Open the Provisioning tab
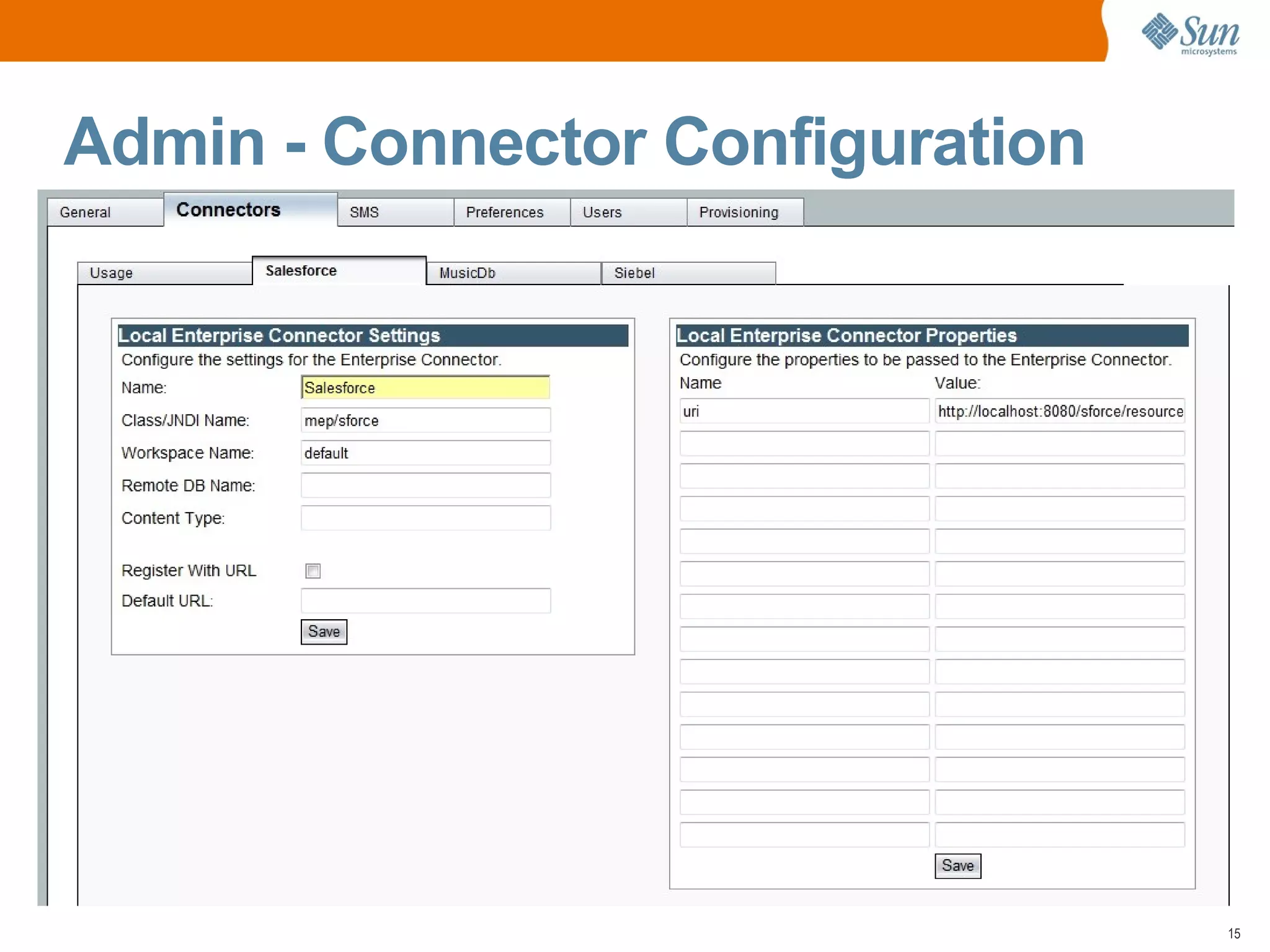1270x952 pixels. pyautogui.click(x=745, y=212)
